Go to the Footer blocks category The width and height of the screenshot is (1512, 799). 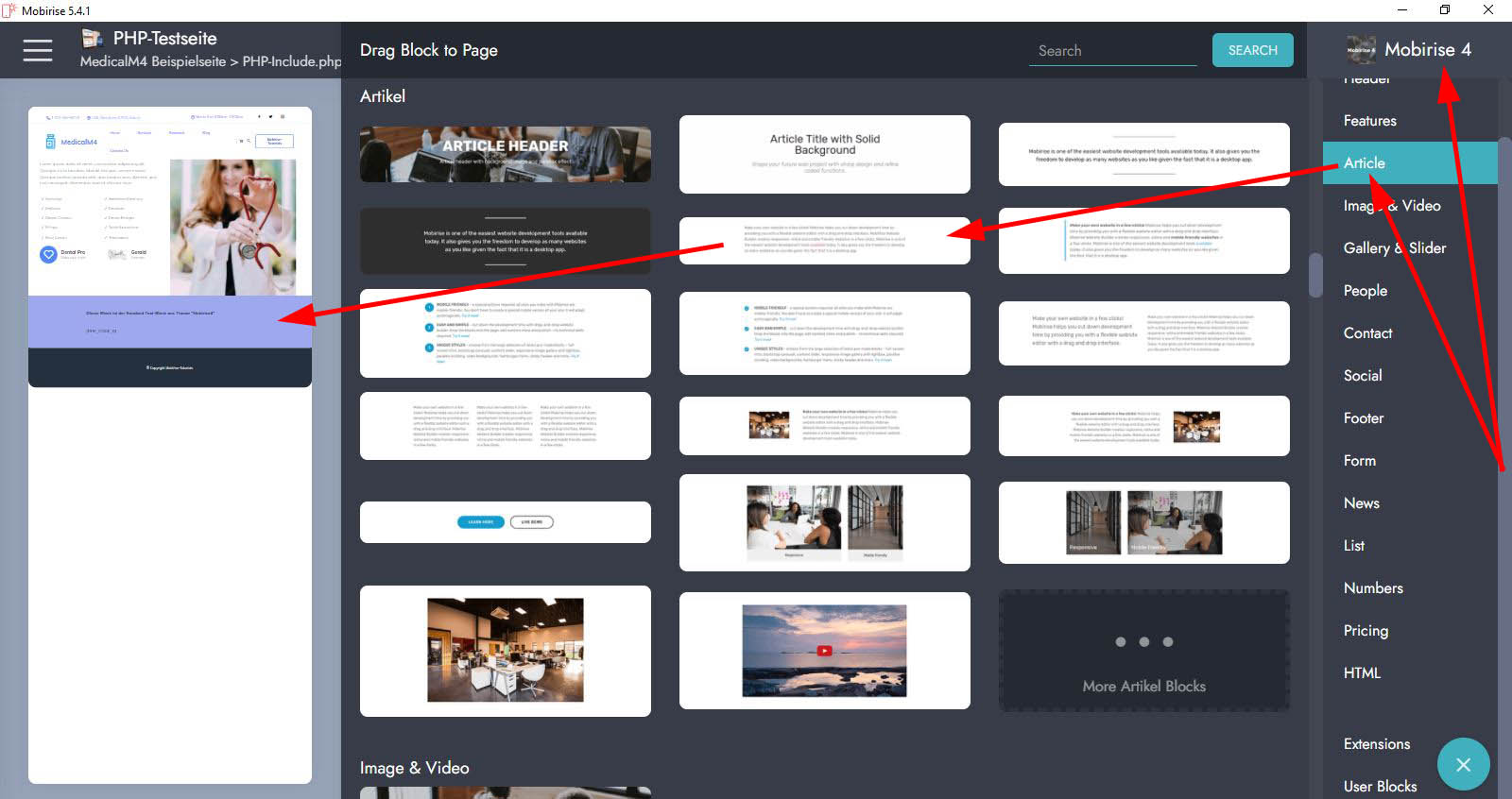pyautogui.click(x=1363, y=418)
